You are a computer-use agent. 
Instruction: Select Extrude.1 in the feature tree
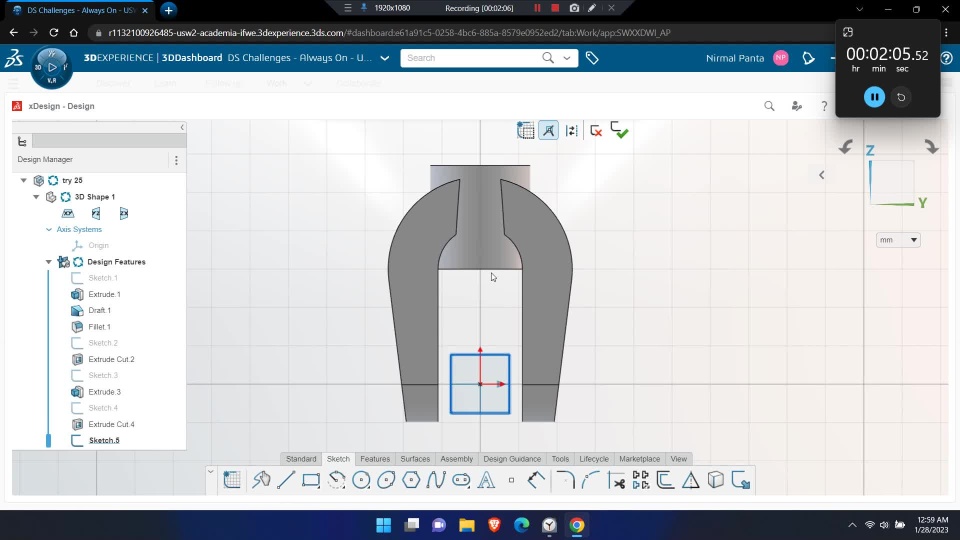coord(104,294)
